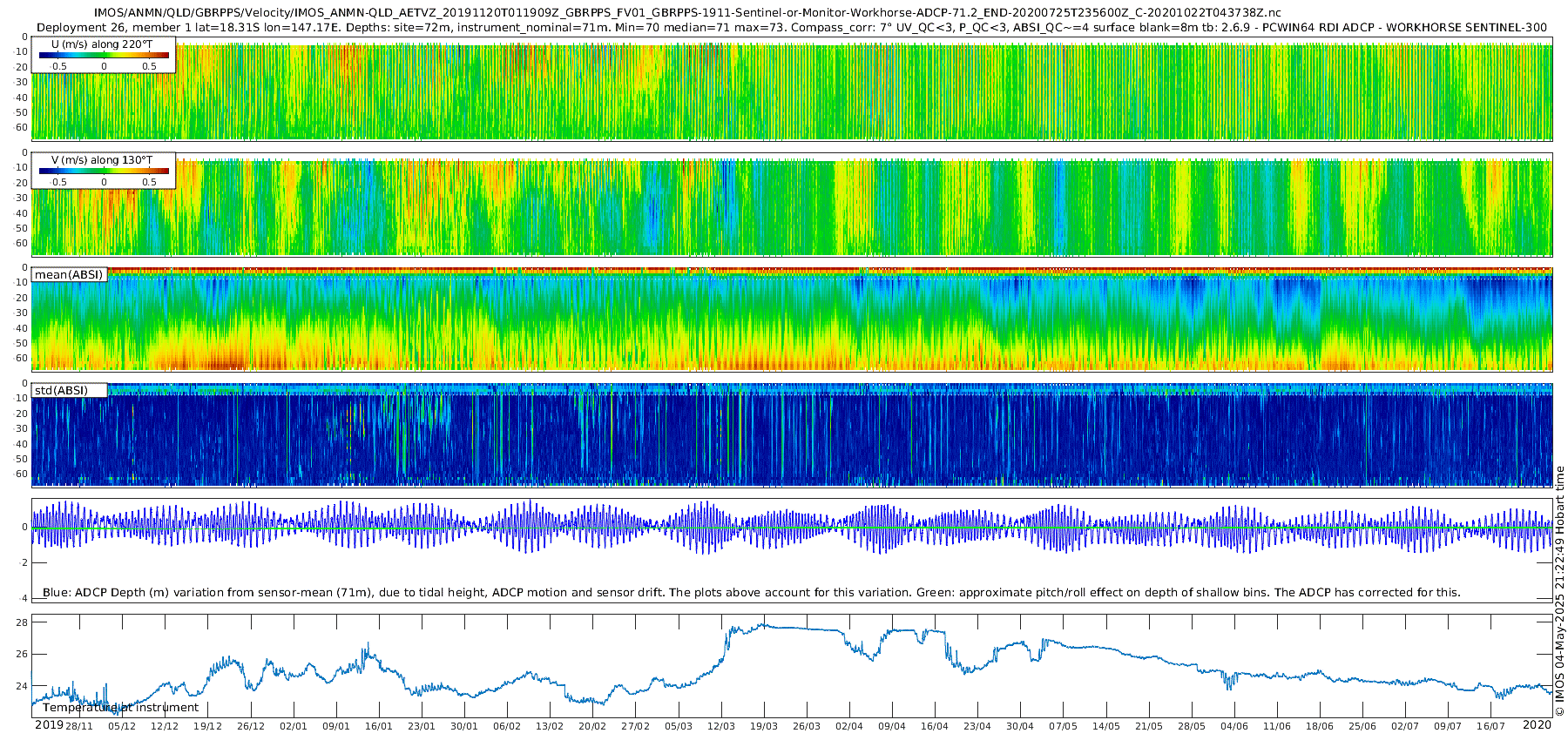Click the mean(ABSI) panel label

pyautogui.click(x=69, y=275)
